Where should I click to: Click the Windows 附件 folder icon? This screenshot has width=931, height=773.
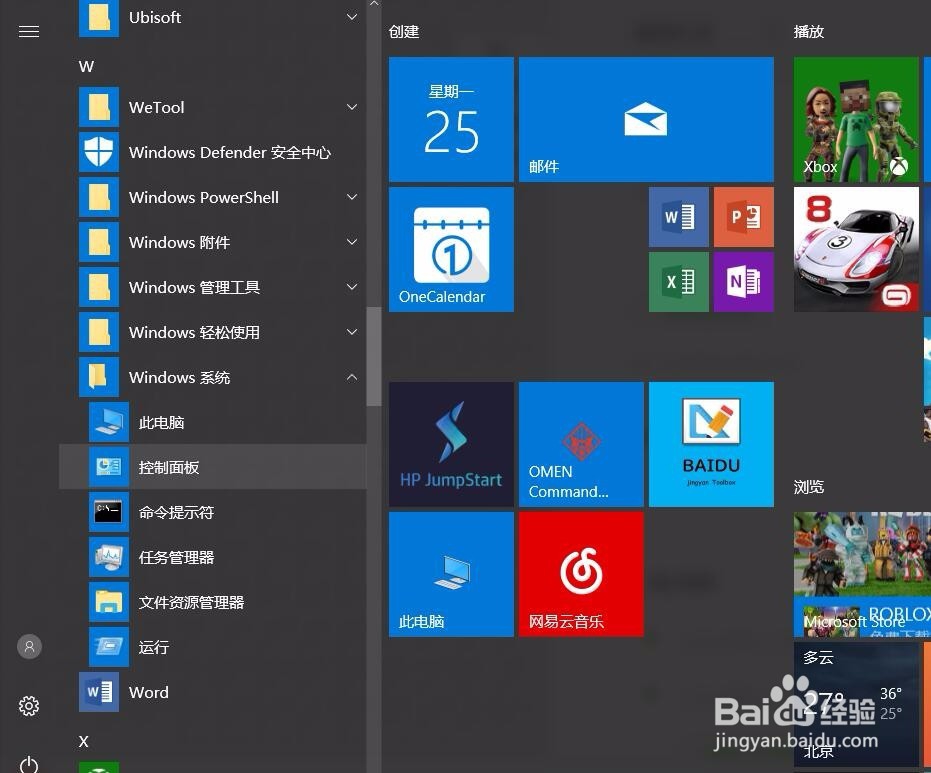99,242
